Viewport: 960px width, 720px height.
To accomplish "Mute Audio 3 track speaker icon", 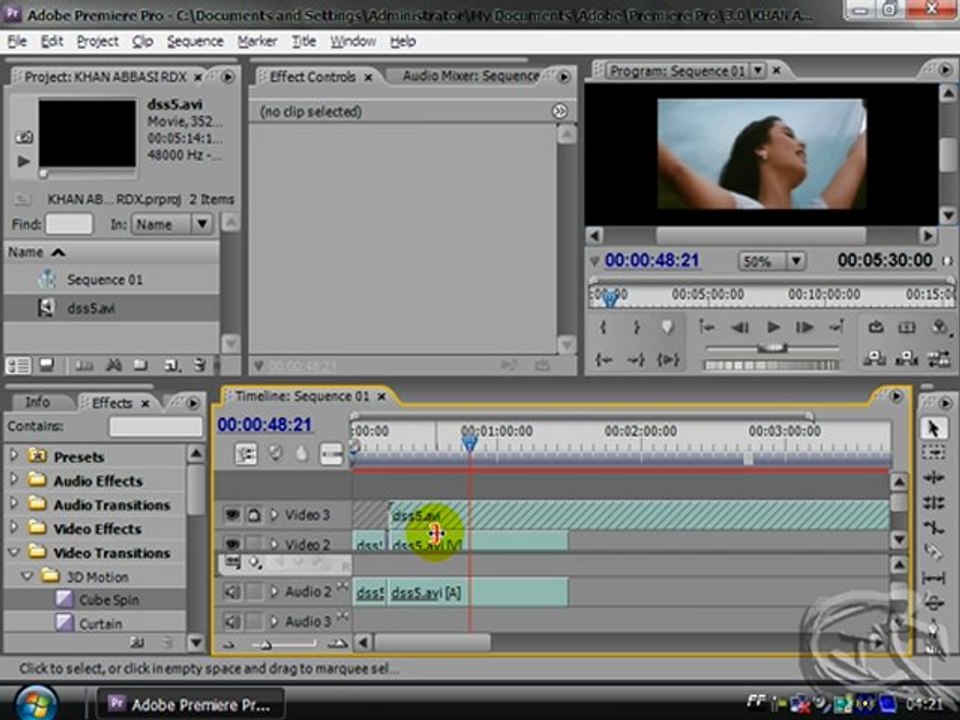I will click(232, 621).
